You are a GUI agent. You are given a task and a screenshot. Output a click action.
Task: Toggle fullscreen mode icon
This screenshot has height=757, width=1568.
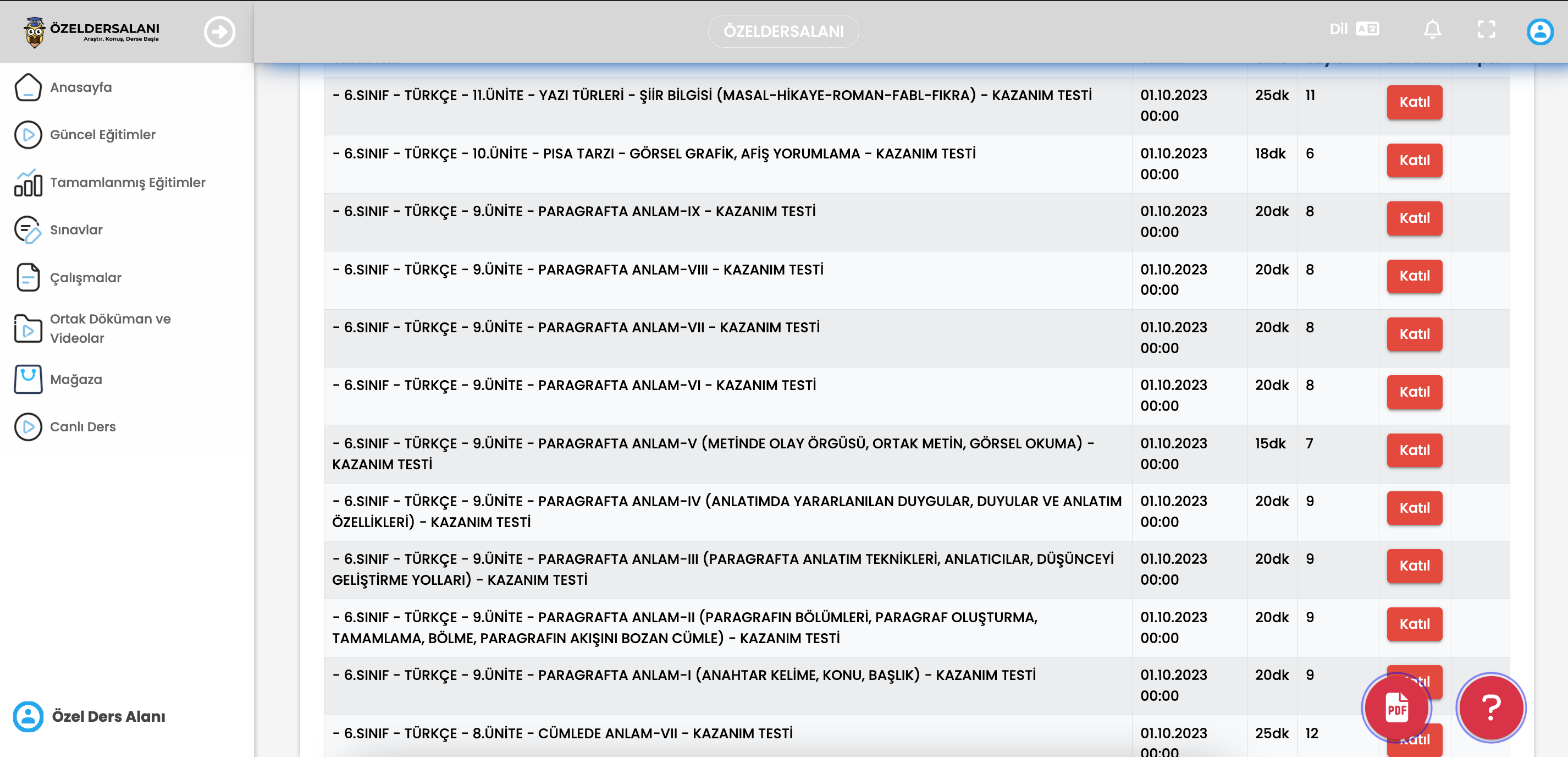click(1486, 29)
